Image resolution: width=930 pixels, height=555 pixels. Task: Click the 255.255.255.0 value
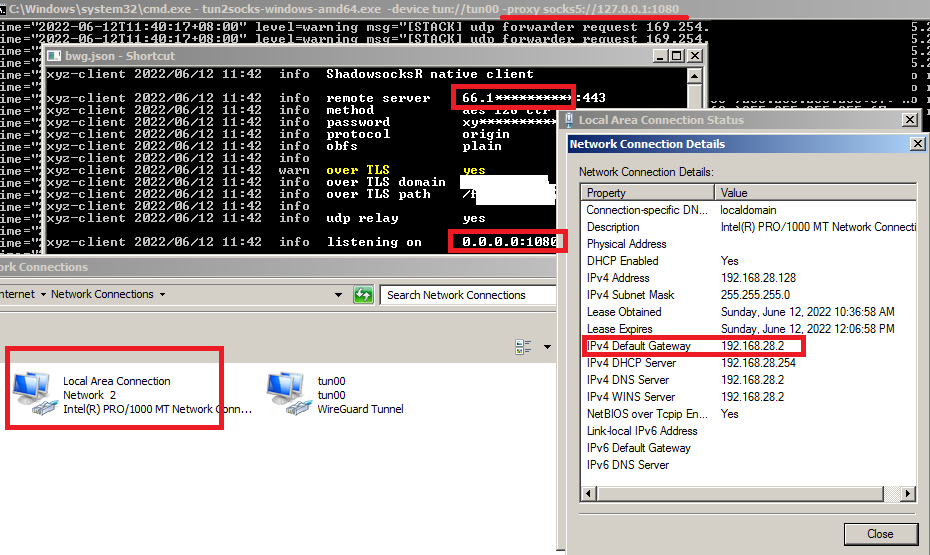pos(755,295)
